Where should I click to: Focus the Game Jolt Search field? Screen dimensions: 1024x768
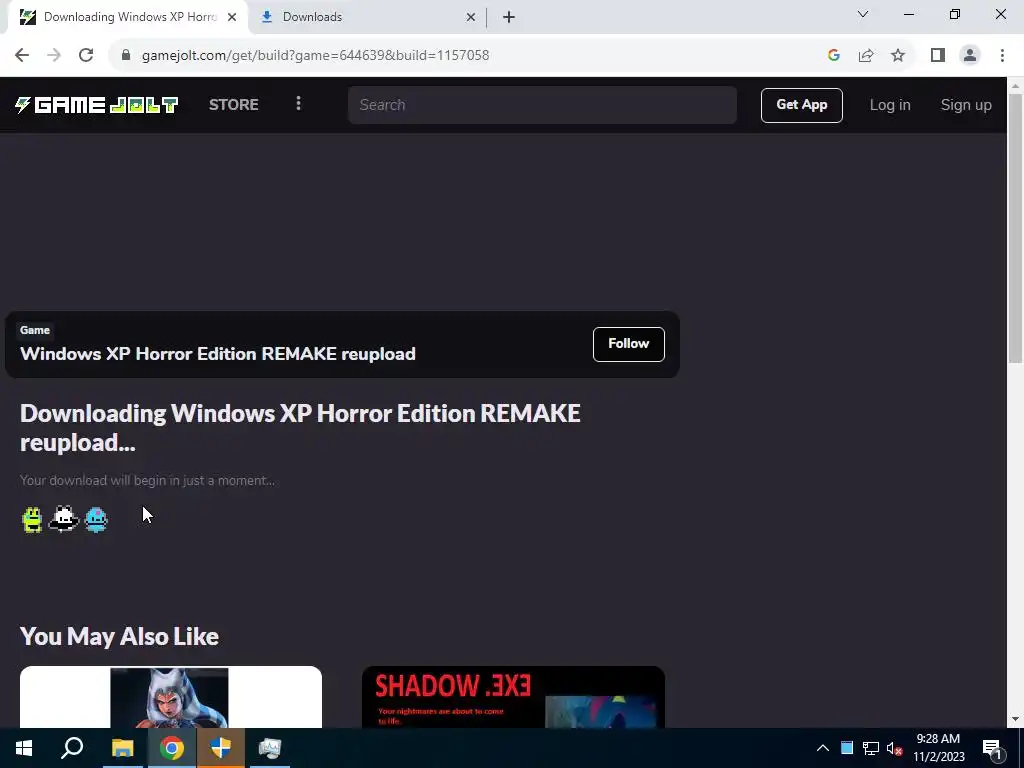542,105
